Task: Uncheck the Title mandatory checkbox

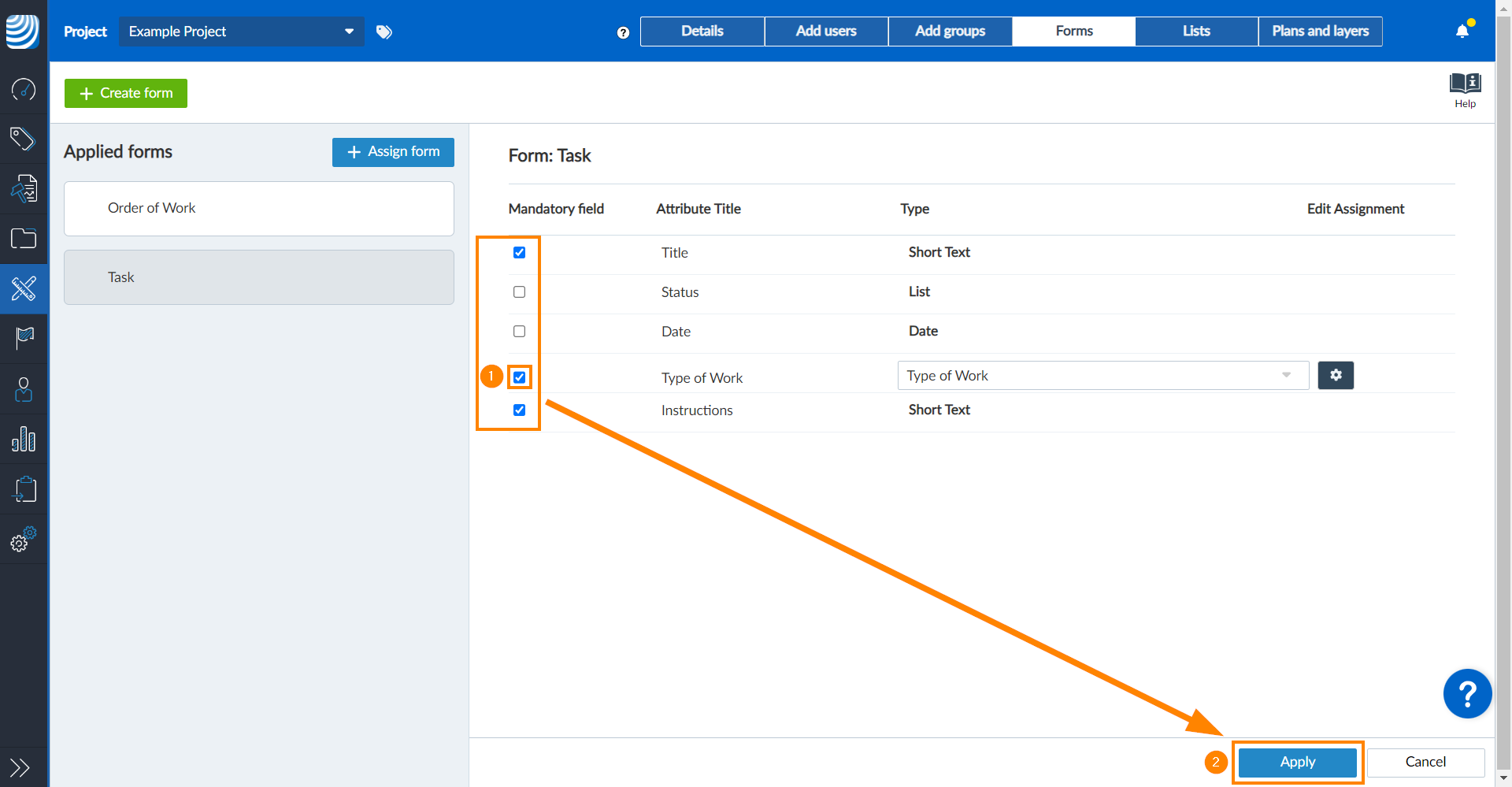Action: pyautogui.click(x=519, y=253)
